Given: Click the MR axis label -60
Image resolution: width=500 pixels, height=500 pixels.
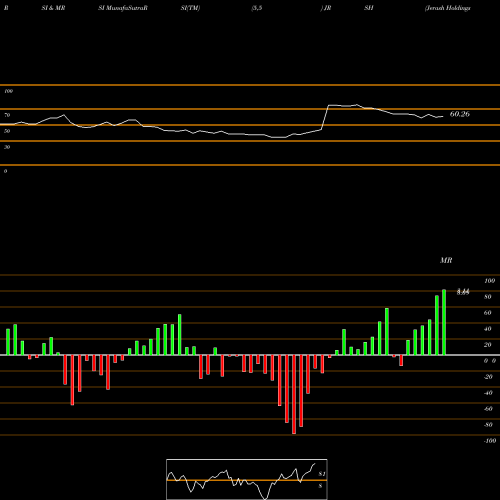Looking at the screenshot, I should [x=488, y=409].
